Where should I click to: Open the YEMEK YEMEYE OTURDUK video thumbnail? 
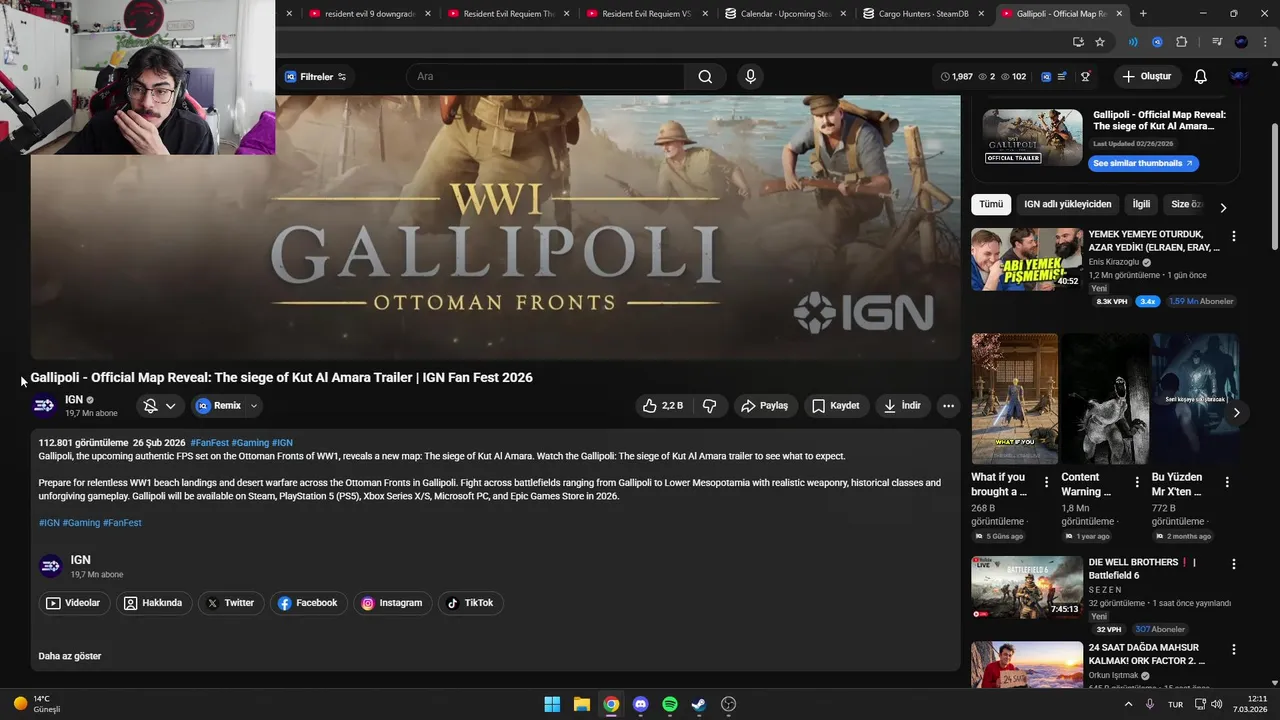(x=1027, y=259)
